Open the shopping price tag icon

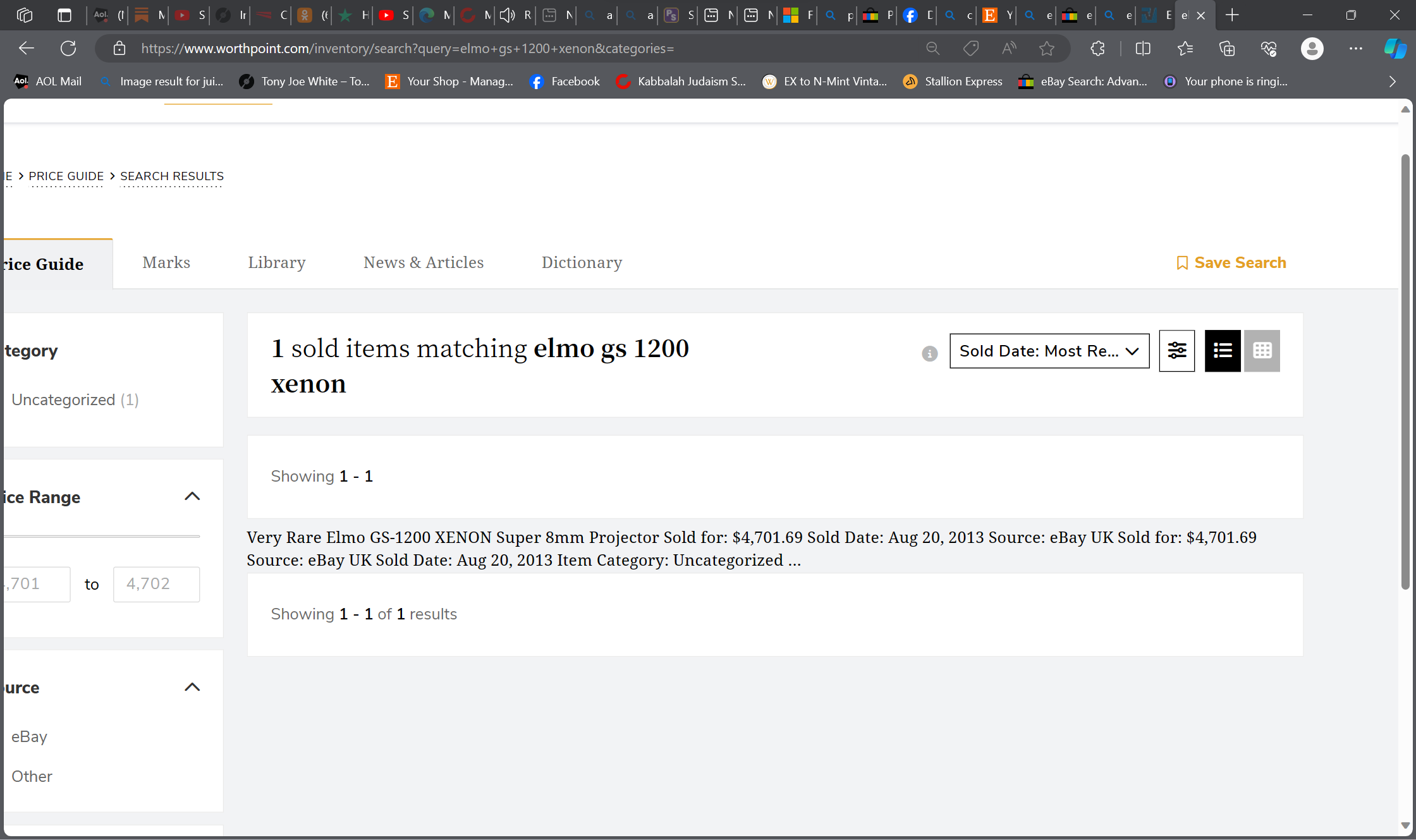(971, 48)
